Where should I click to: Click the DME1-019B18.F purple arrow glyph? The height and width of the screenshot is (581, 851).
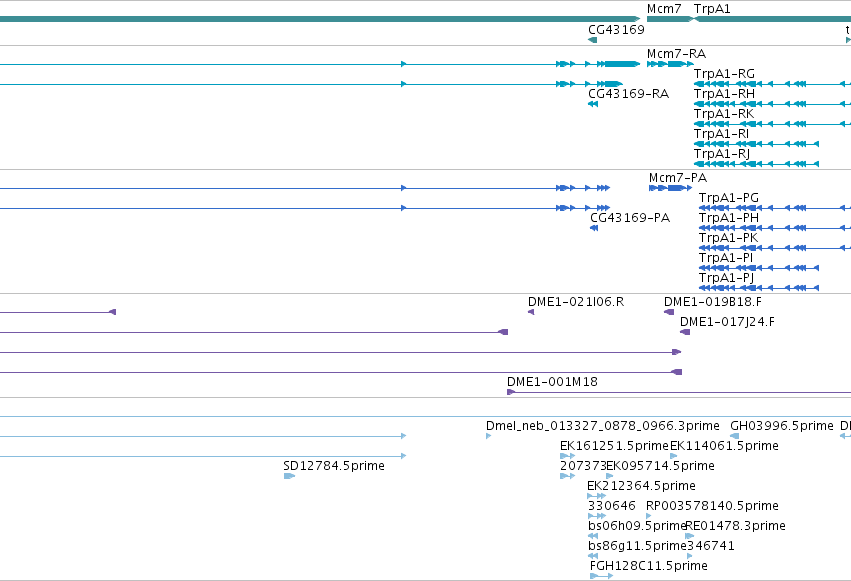(x=669, y=312)
